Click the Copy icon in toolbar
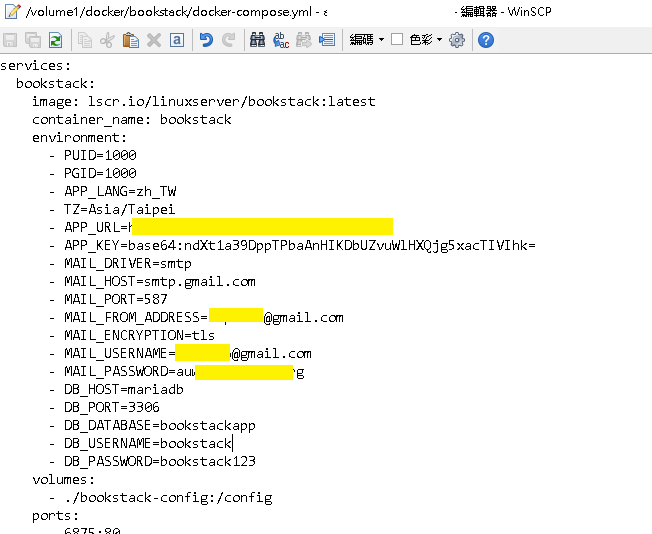652x534 pixels. (x=85, y=40)
